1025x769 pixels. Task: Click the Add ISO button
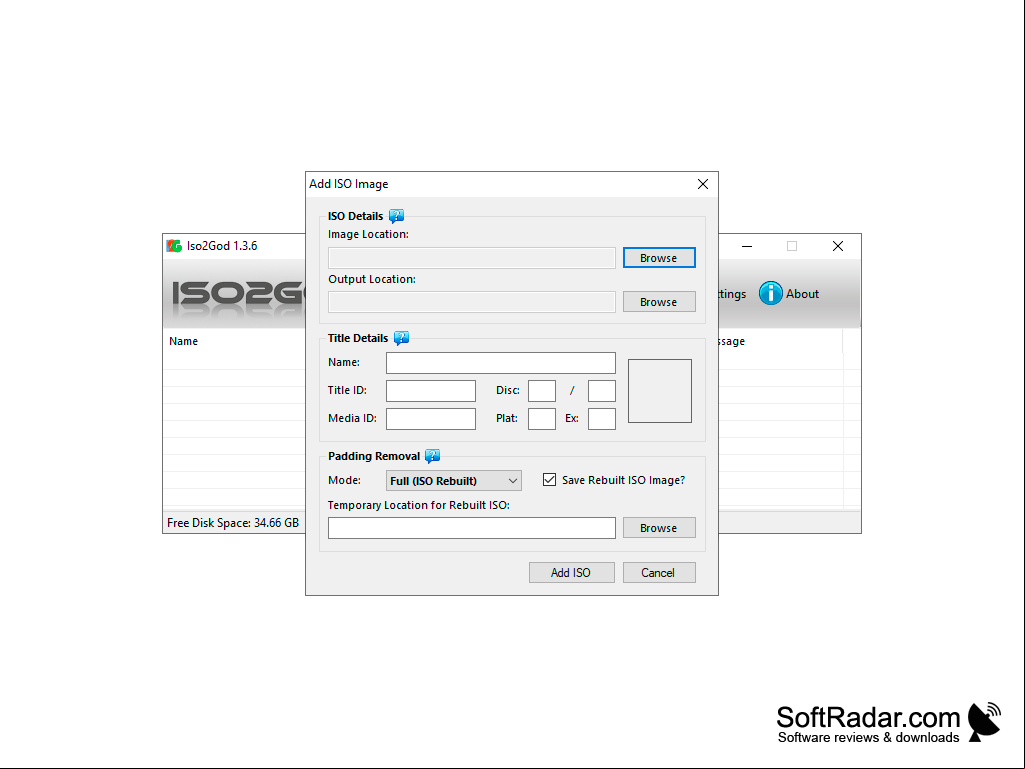pos(571,572)
